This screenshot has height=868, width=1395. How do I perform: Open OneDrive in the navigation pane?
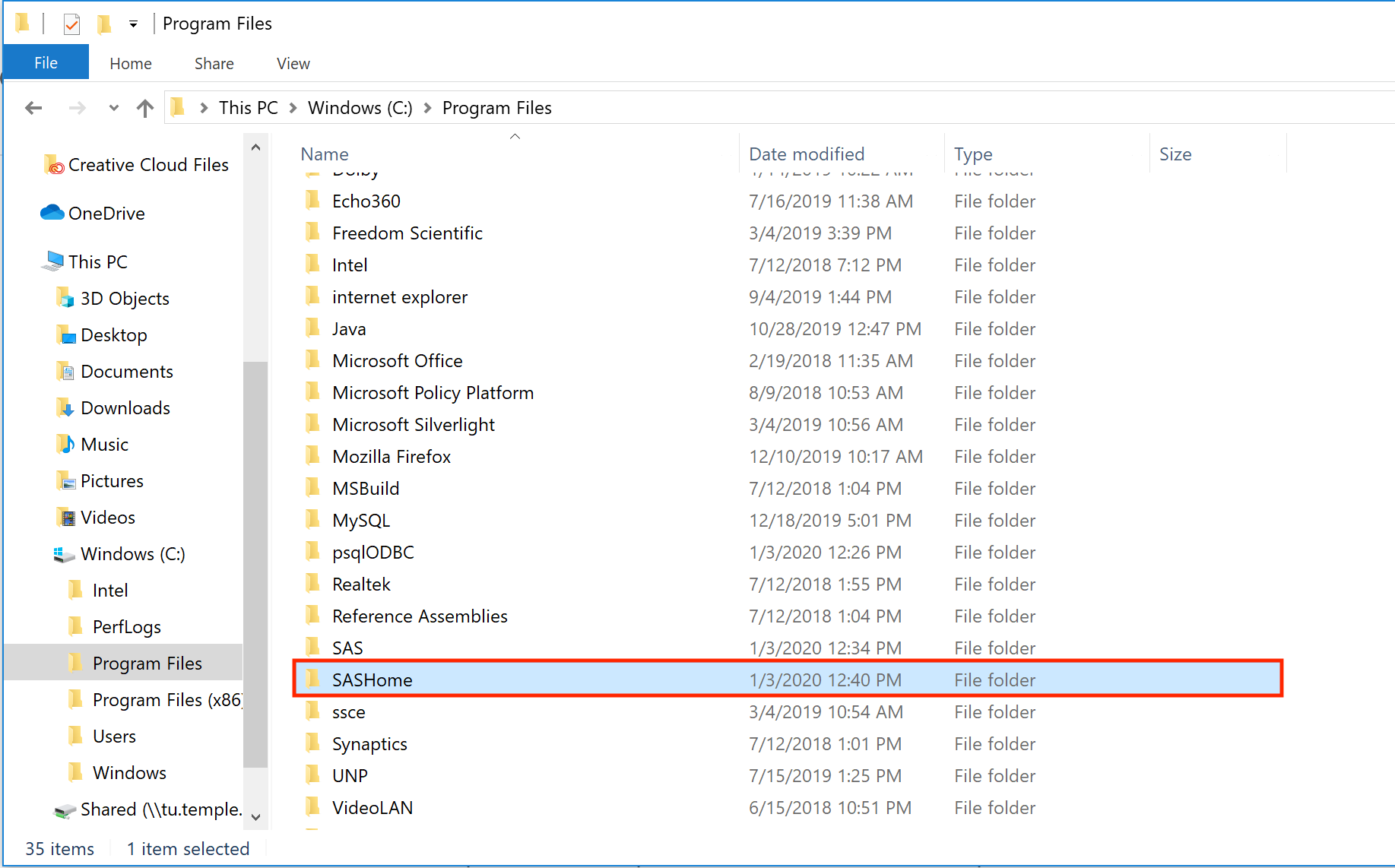click(93, 214)
